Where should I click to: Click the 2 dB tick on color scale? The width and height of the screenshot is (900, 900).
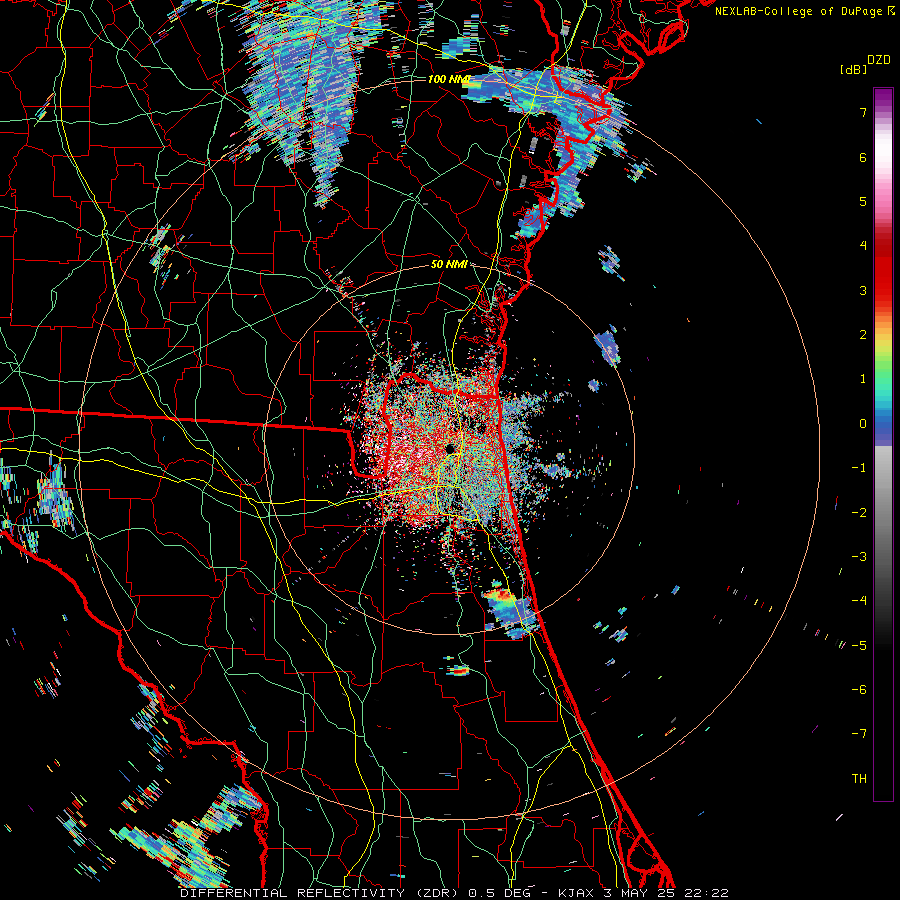click(863, 335)
